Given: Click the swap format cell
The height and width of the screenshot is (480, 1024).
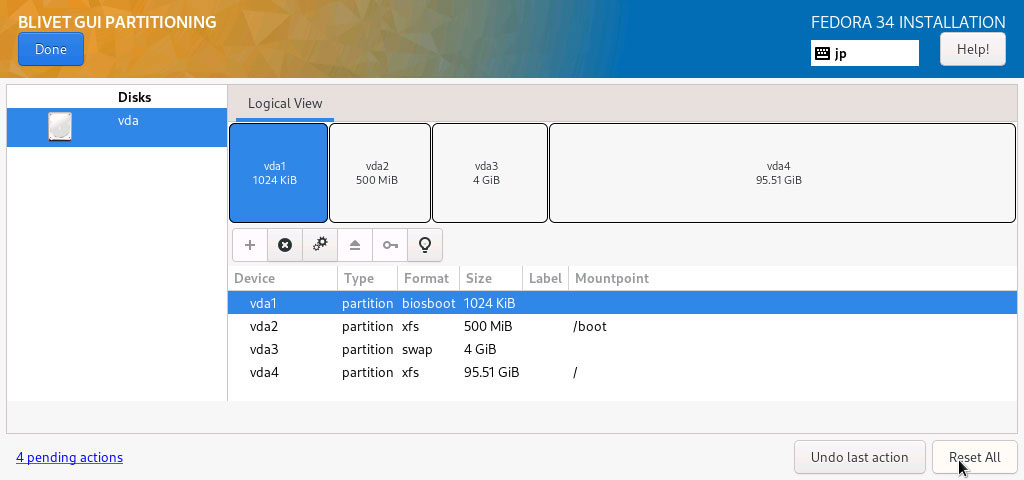Looking at the screenshot, I should (x=417, y=349).
